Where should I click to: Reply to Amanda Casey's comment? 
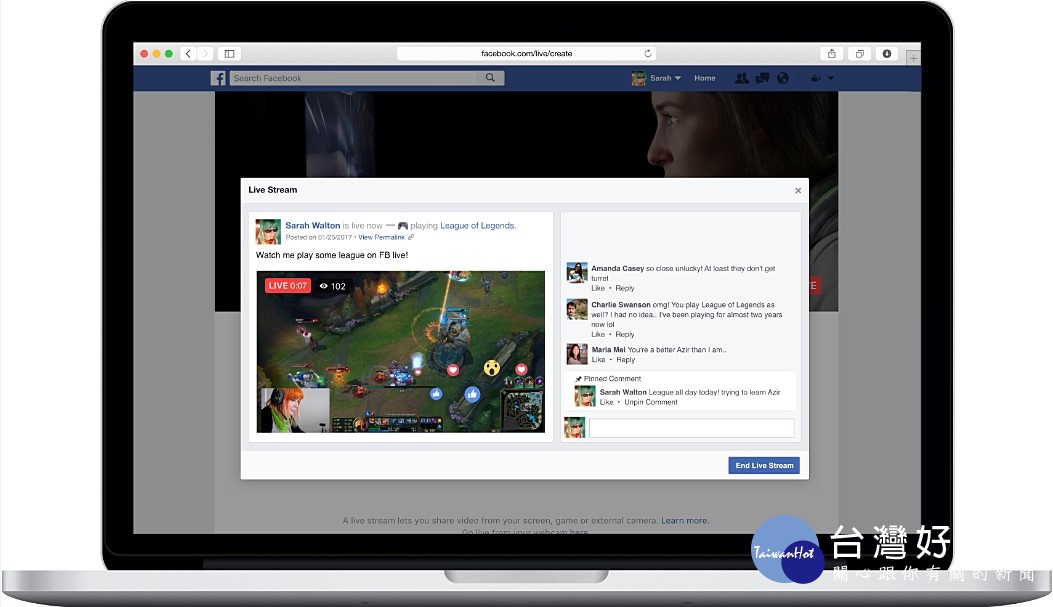click(625, 288)
